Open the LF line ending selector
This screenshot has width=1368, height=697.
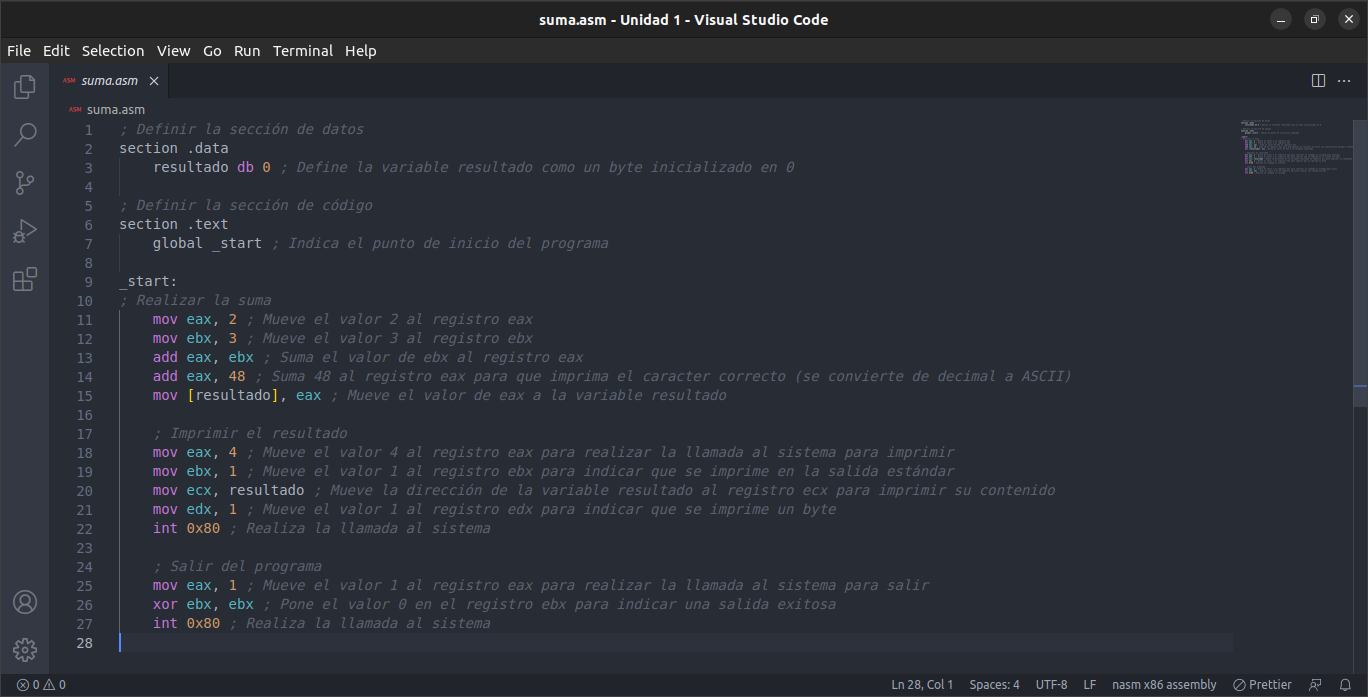(x=1089, y=684)
